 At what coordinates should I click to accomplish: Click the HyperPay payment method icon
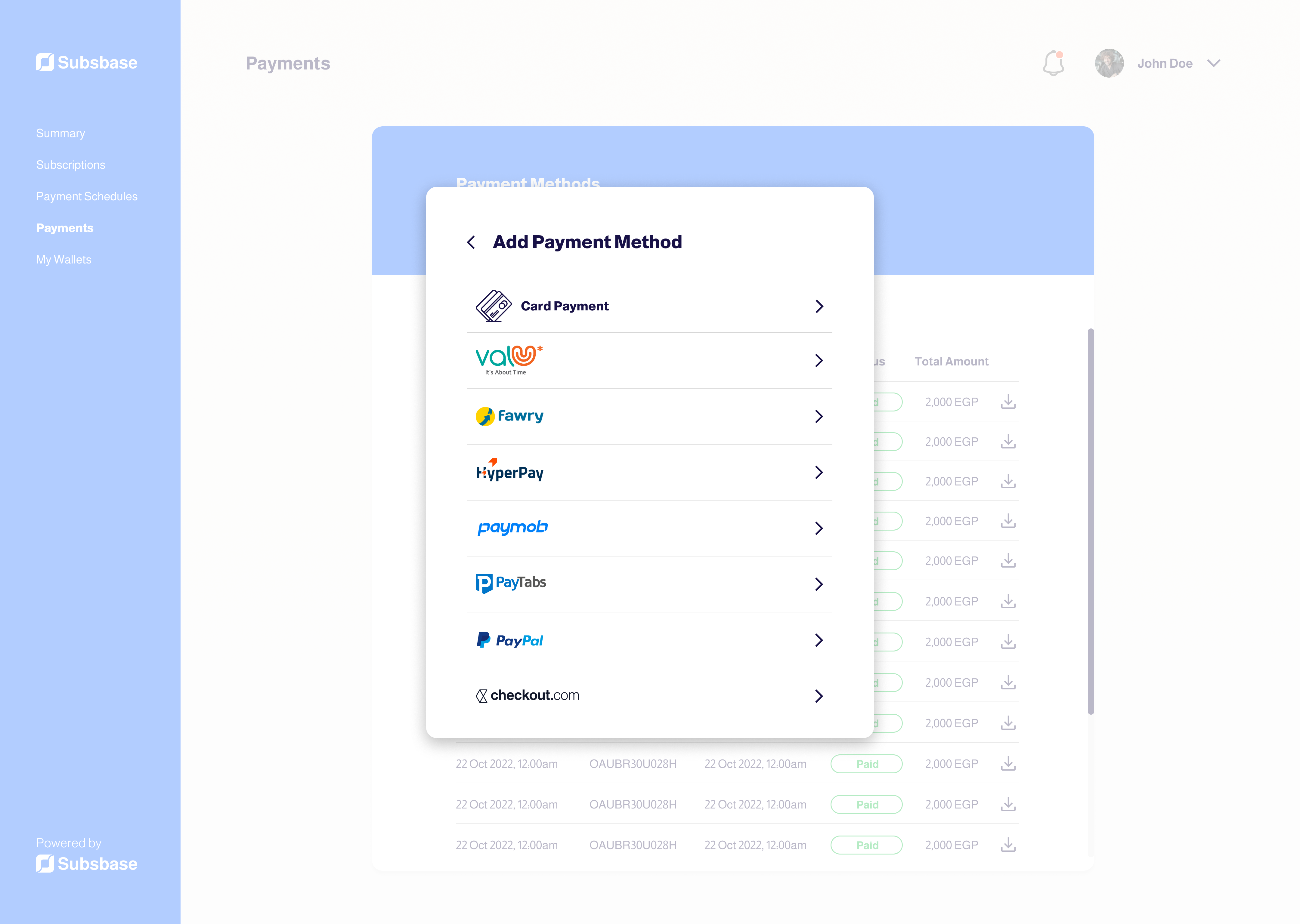coord(510,471)
